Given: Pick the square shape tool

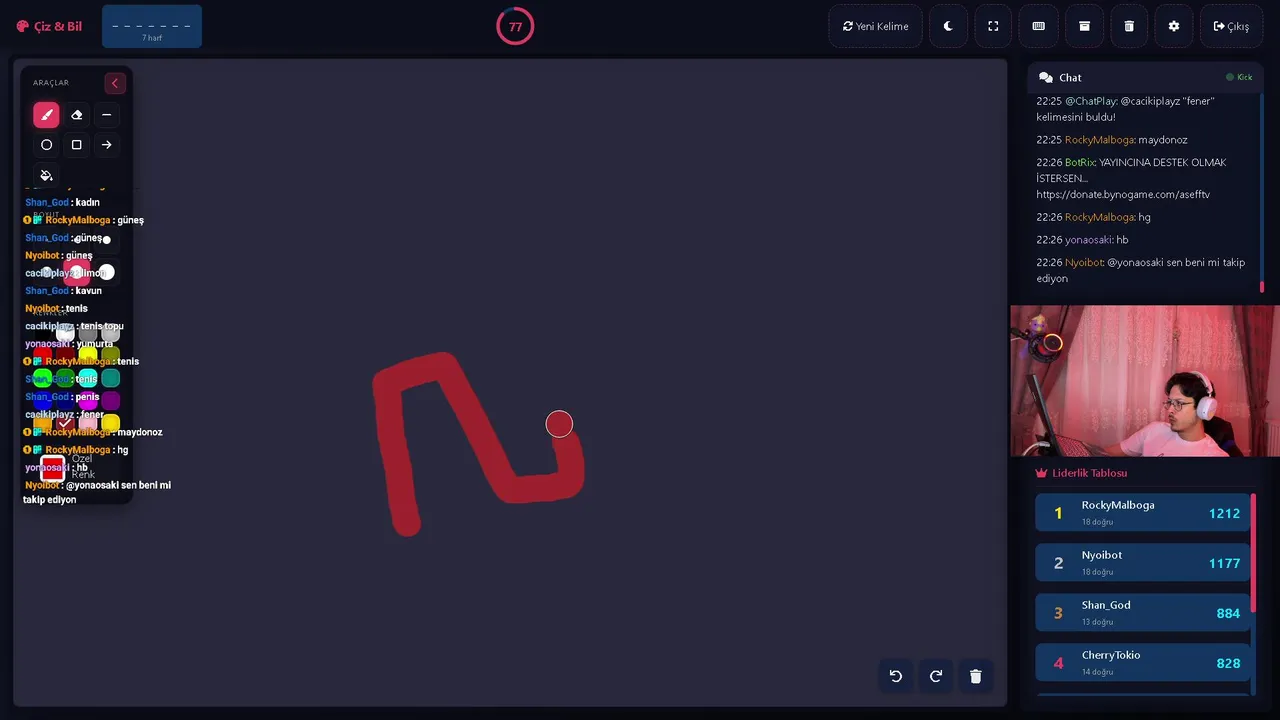Looking at the screenshot, I should (76, 145).
